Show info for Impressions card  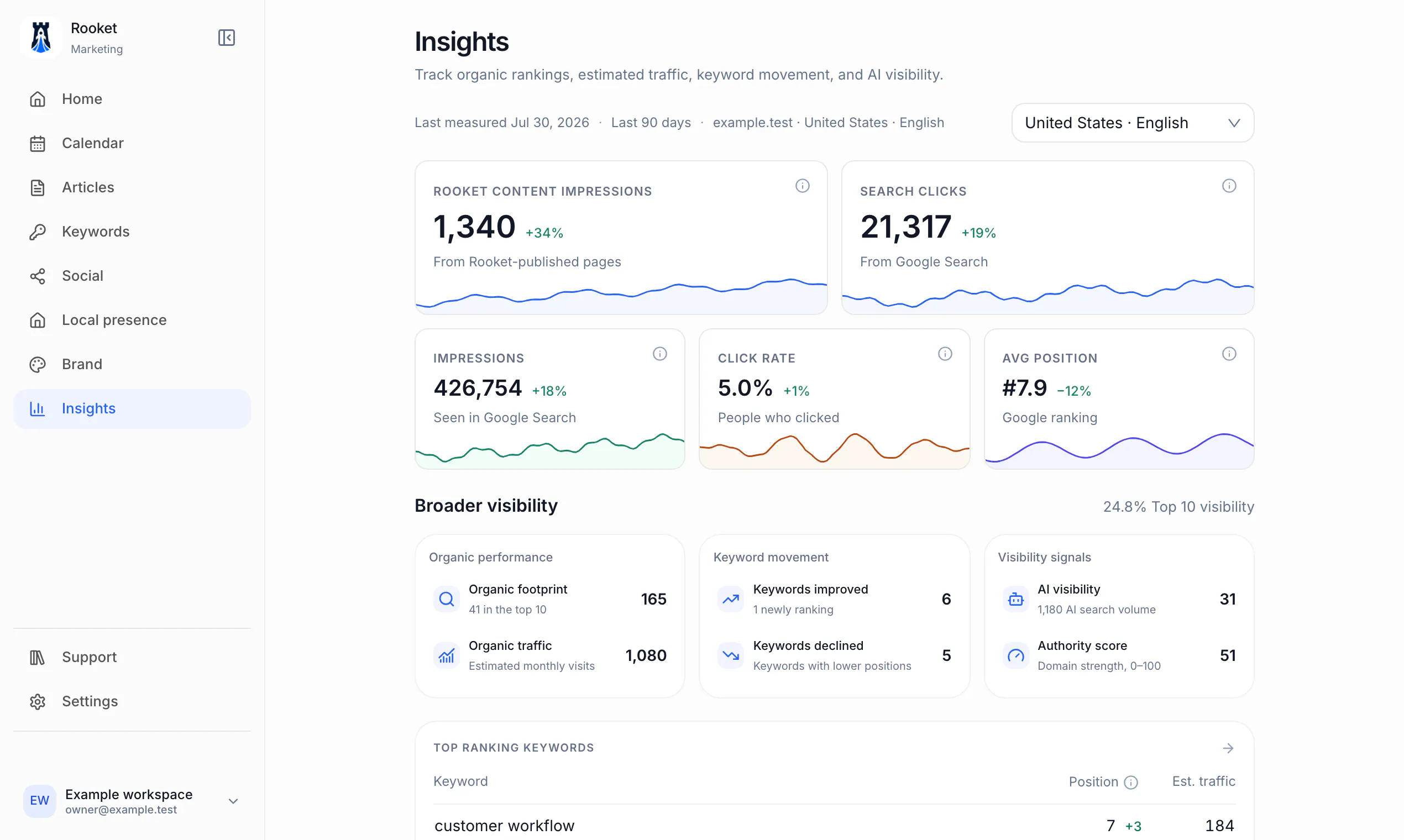click(x=659, y=354)
